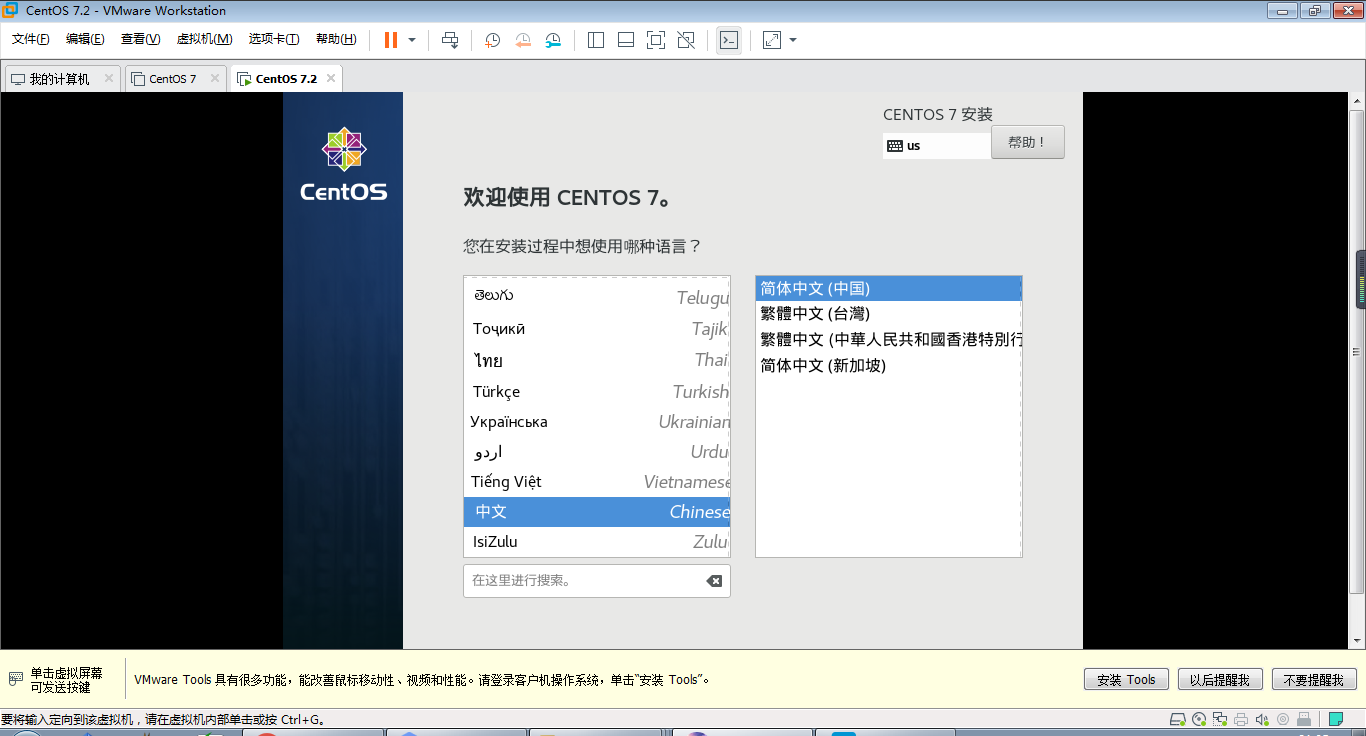The image size is (1366, 736).
Task: Click the 以后提醒我 button
Action: pyautogui.click(x=1220, y=680)
